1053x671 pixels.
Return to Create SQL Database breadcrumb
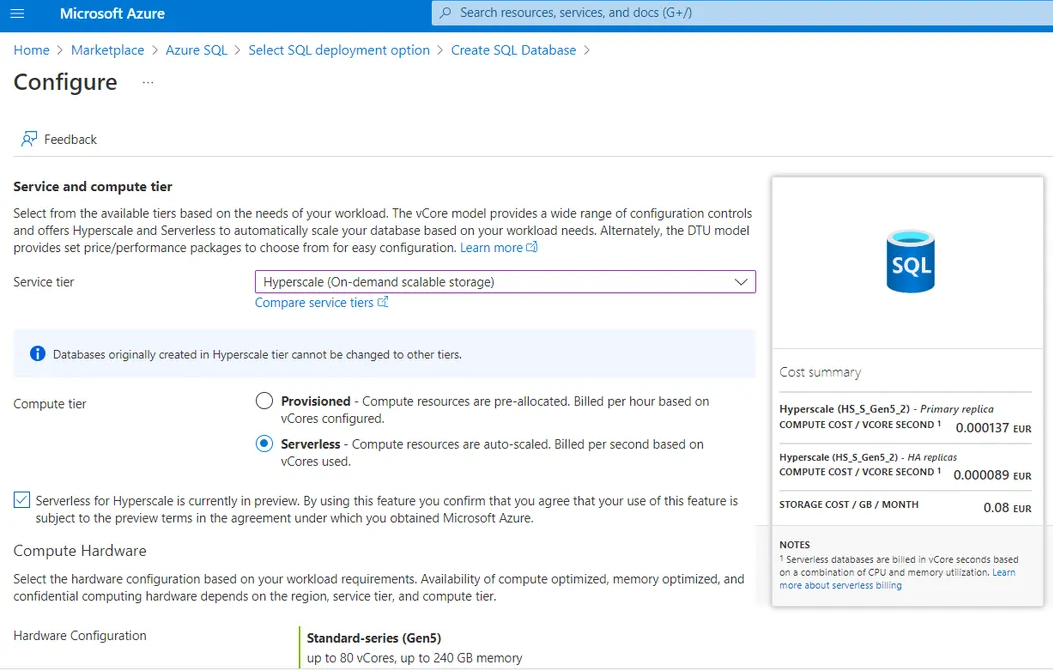(513, 50)
